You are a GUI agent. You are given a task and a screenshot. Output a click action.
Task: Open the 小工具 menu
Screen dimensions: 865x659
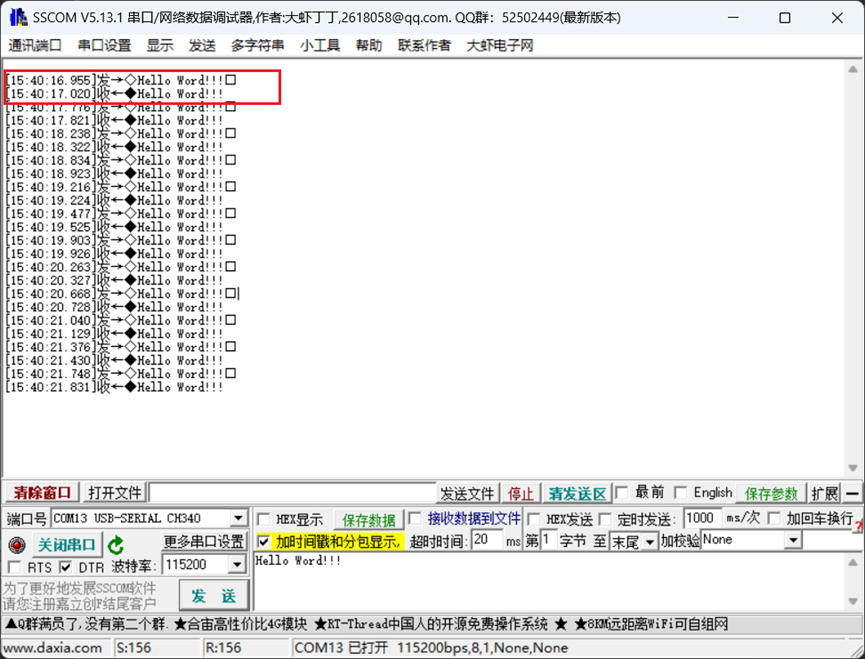[x=320, y=45]
